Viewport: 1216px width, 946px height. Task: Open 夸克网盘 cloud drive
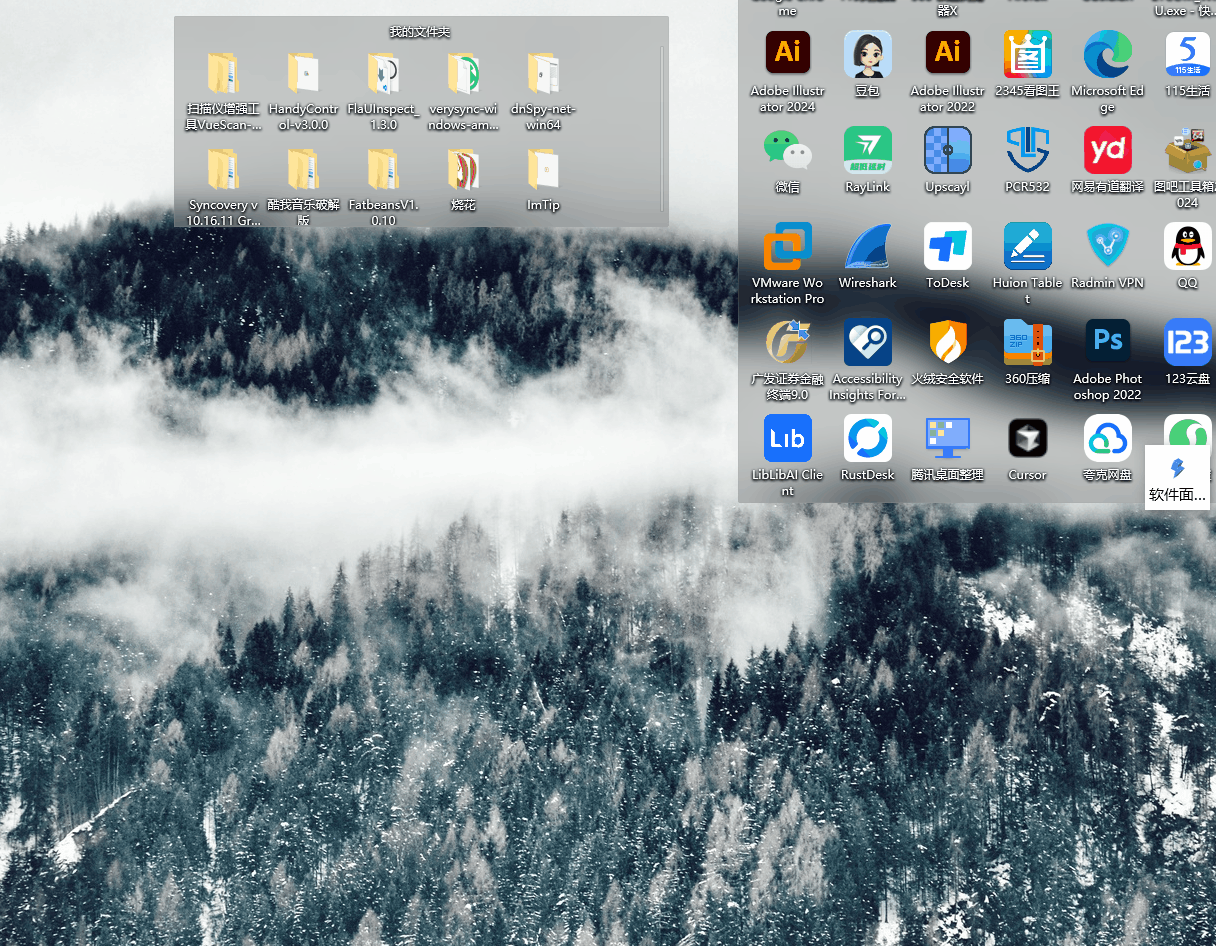pyautogui.click(x=1108, y=448)
